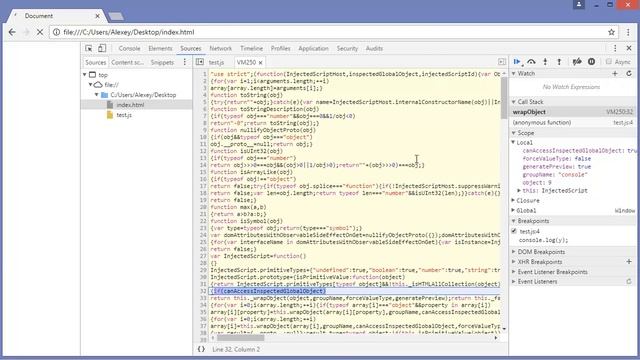Expand the XHR Breakpoints section

tap(514, 262)
